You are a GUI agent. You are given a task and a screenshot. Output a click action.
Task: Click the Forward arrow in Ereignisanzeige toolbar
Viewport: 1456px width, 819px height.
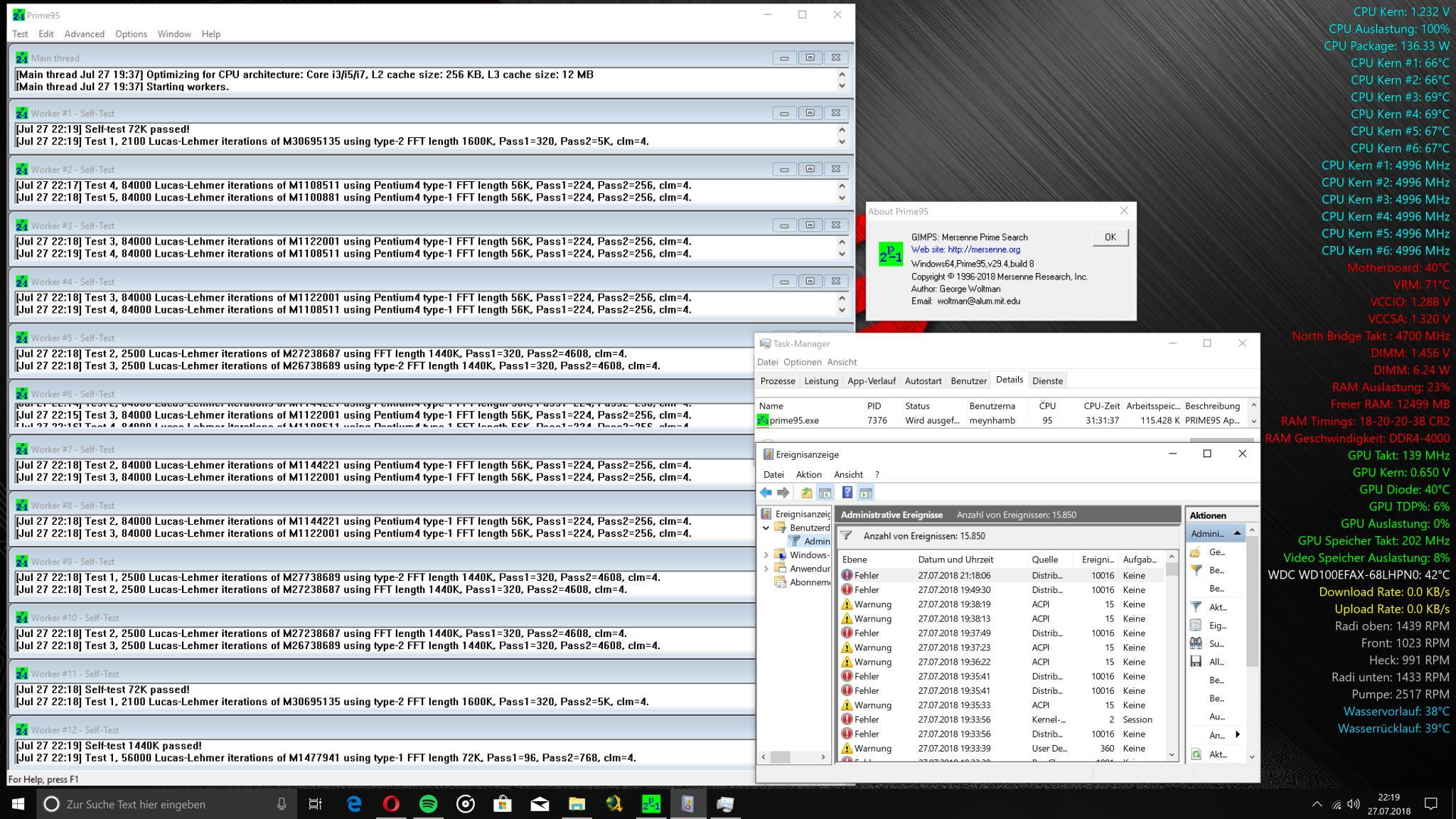[x=783, y=493]
